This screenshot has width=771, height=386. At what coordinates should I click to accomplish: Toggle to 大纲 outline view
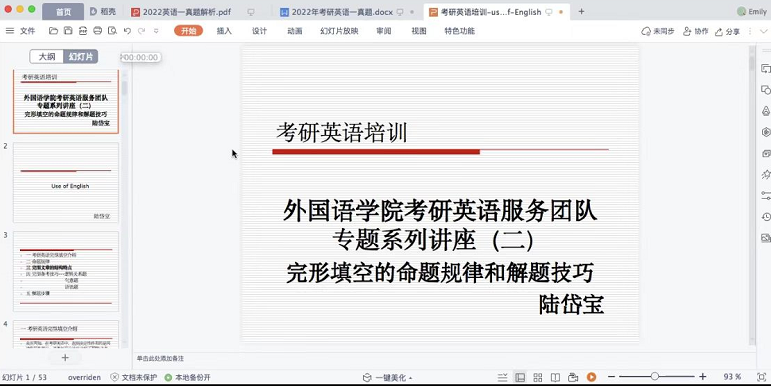point(47,57)
